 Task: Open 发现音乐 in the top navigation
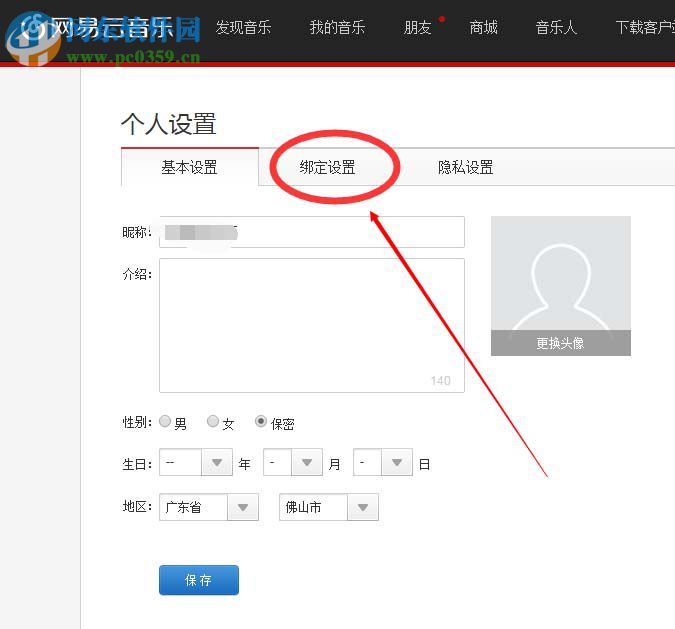243,28
